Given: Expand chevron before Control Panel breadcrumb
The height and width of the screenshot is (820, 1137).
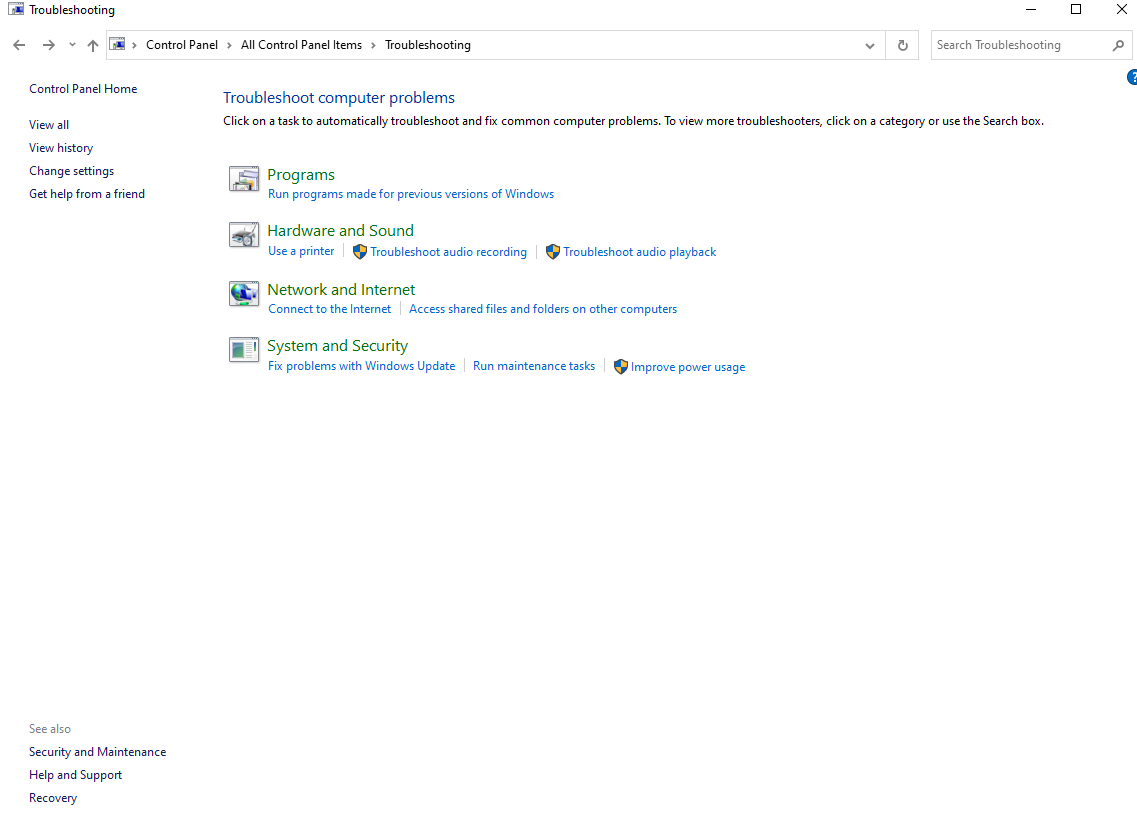Looking at the screenshot, I should [x=134, y=45].
